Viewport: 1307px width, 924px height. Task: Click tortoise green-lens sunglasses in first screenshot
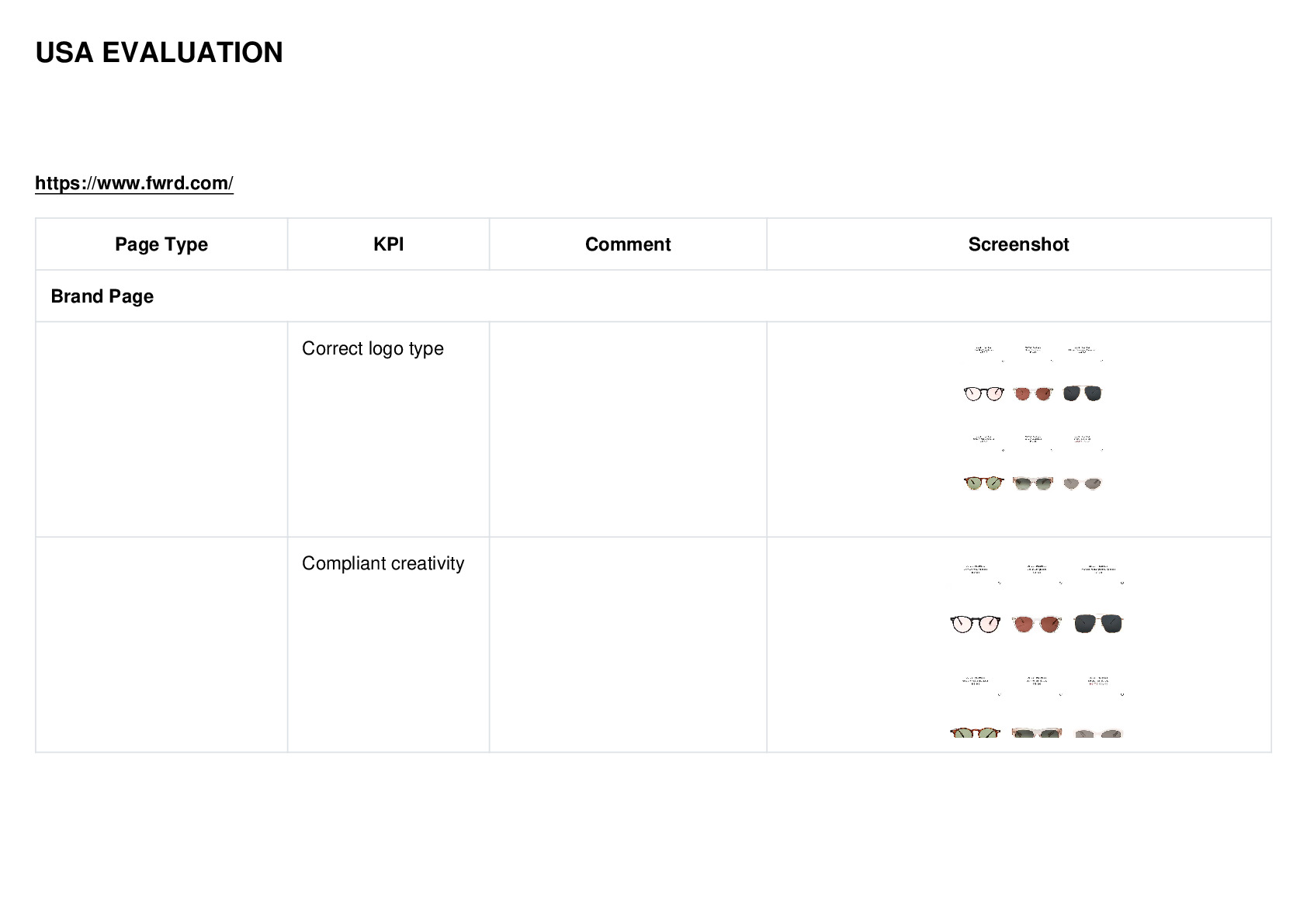tap(983, 483)
